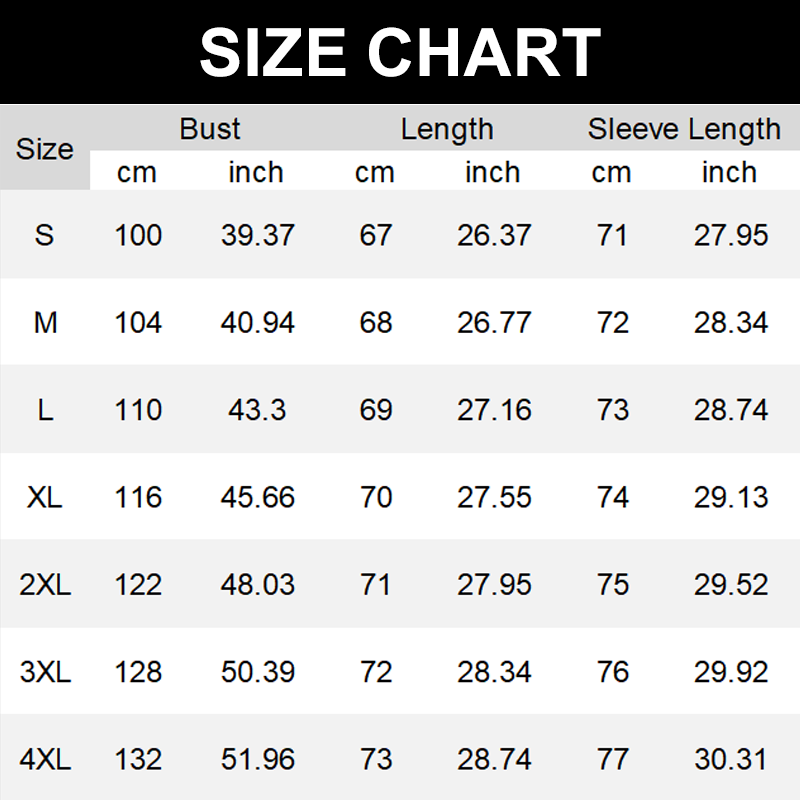Select the M size row label
Viewport: 800px width, 800px height.
click(45, 323)
